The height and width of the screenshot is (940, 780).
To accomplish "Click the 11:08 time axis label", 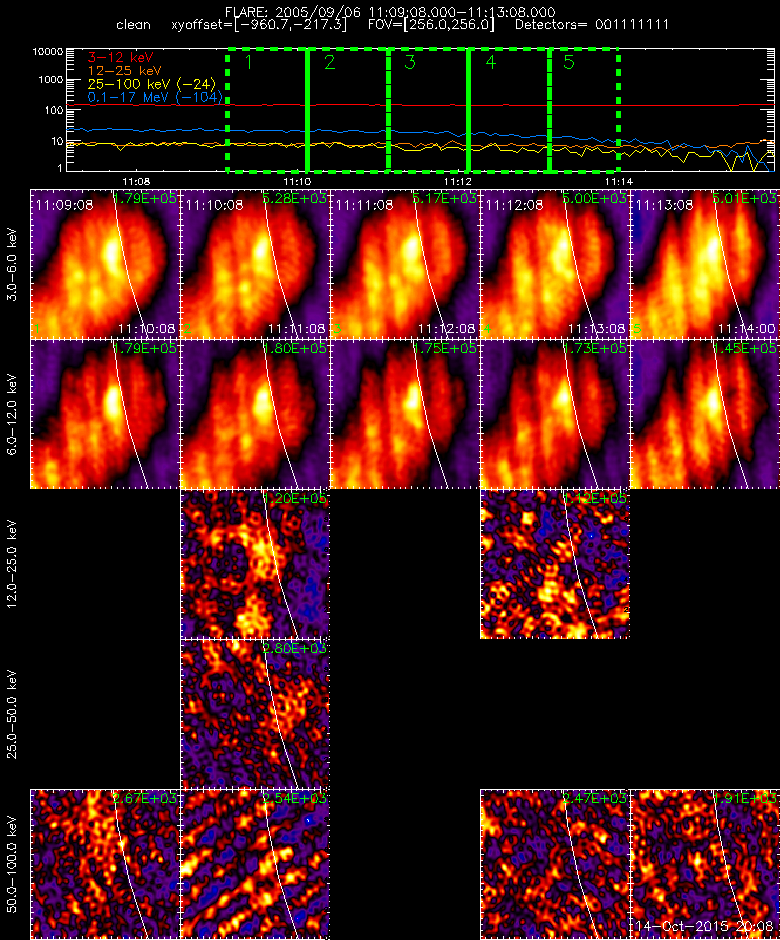I will click(136, 182).
